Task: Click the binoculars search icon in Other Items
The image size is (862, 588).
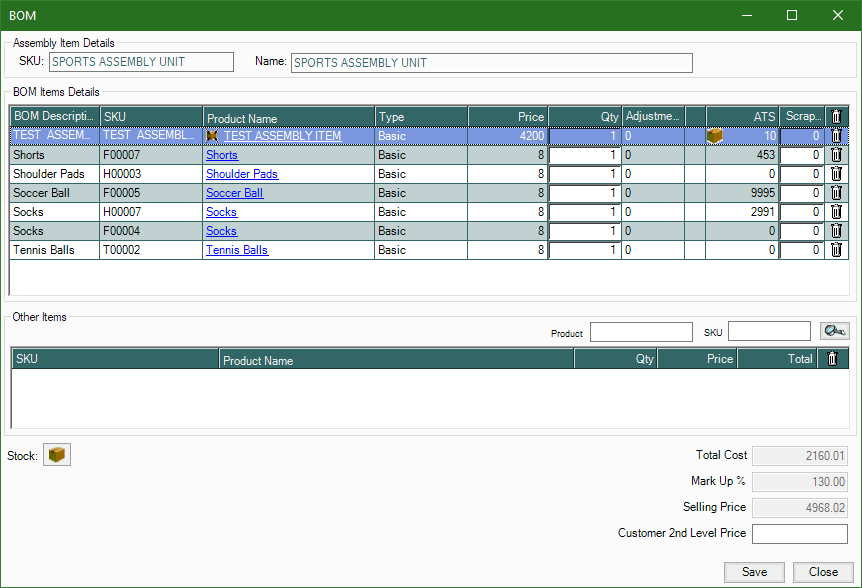Action: pyautogui.click(x=834, y=331)
